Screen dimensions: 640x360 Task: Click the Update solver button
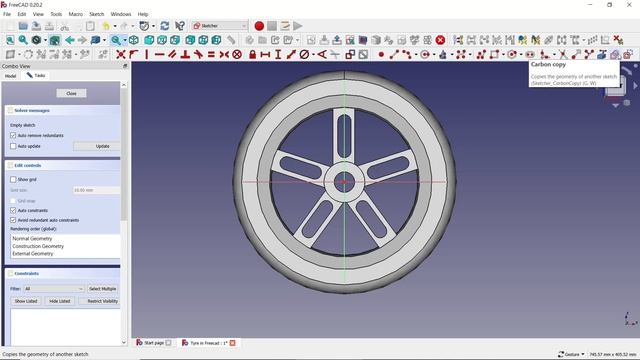pyautogui.click(x=98, y=146)
